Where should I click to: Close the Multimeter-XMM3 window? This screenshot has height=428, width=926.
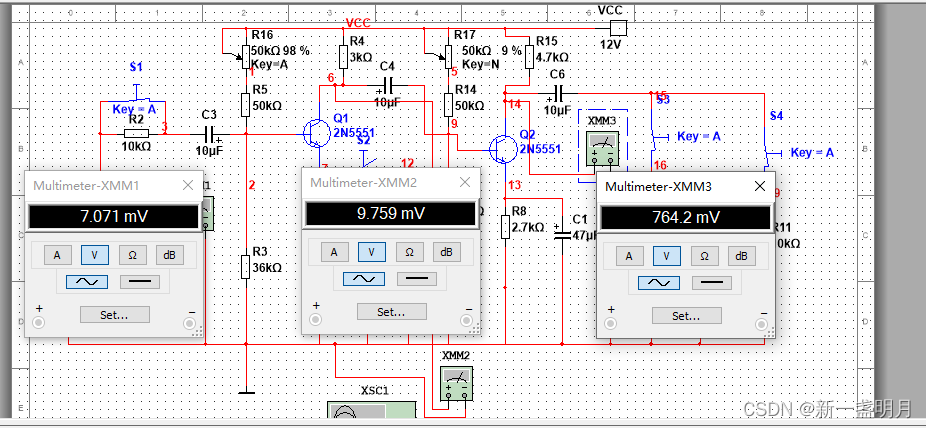760,187
